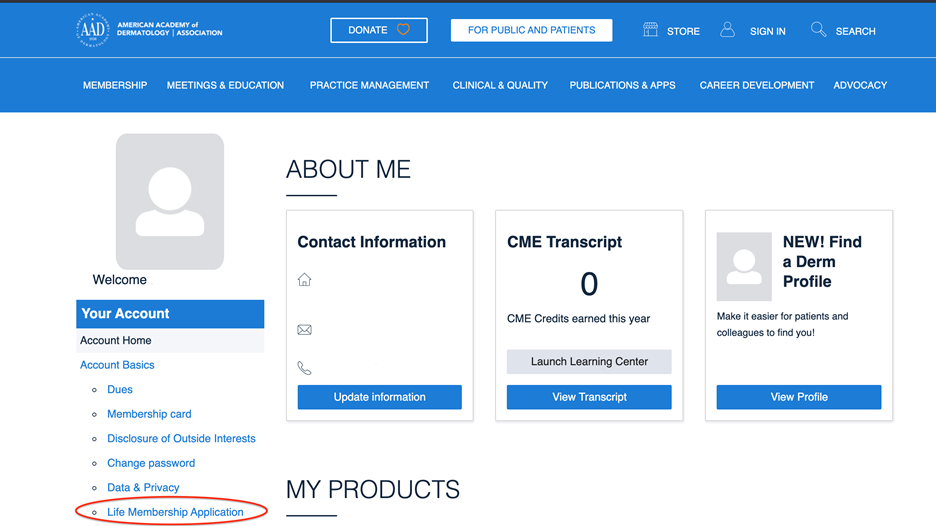Image resolution: width=936 pixels, height=526 pixels.
Task: Click the Find a Derm Profile avatar thumbnail
Action: point(744,266)
